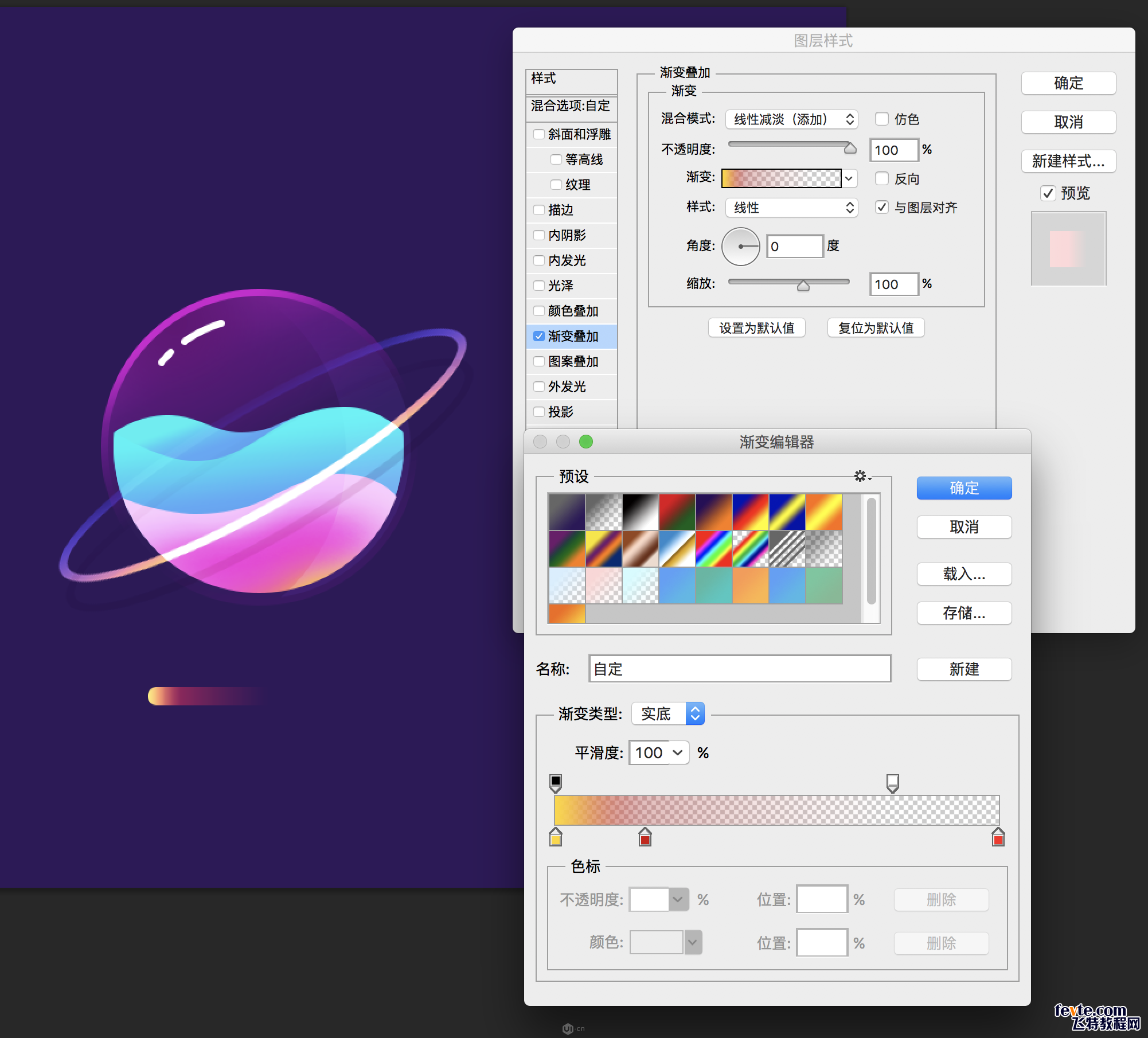Enable the 纹理 checkbox
The width and height of the screenshot is (1148, 1038).
point(556,185)
